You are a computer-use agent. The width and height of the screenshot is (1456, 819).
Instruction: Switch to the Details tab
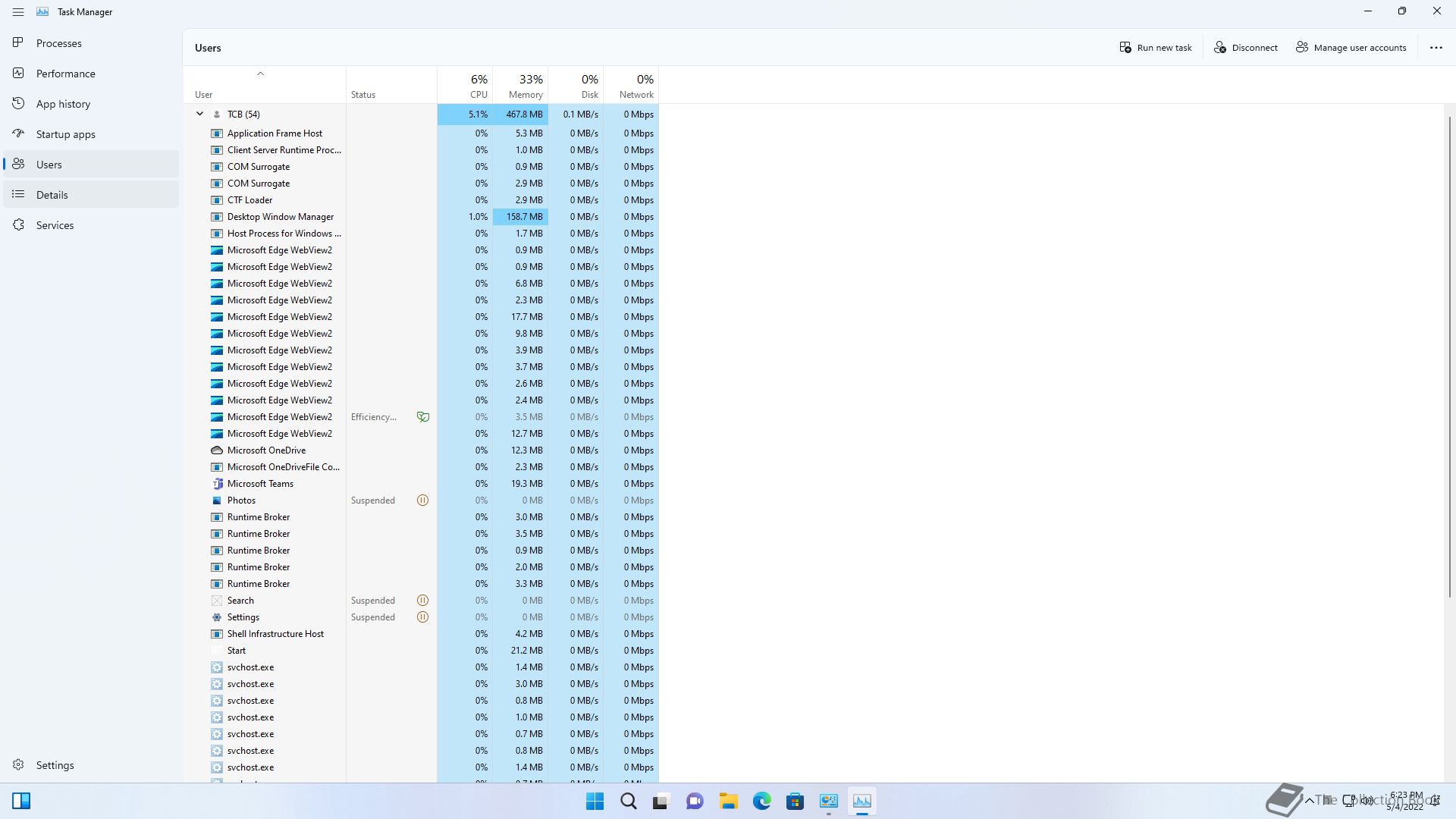coord(52,195)
